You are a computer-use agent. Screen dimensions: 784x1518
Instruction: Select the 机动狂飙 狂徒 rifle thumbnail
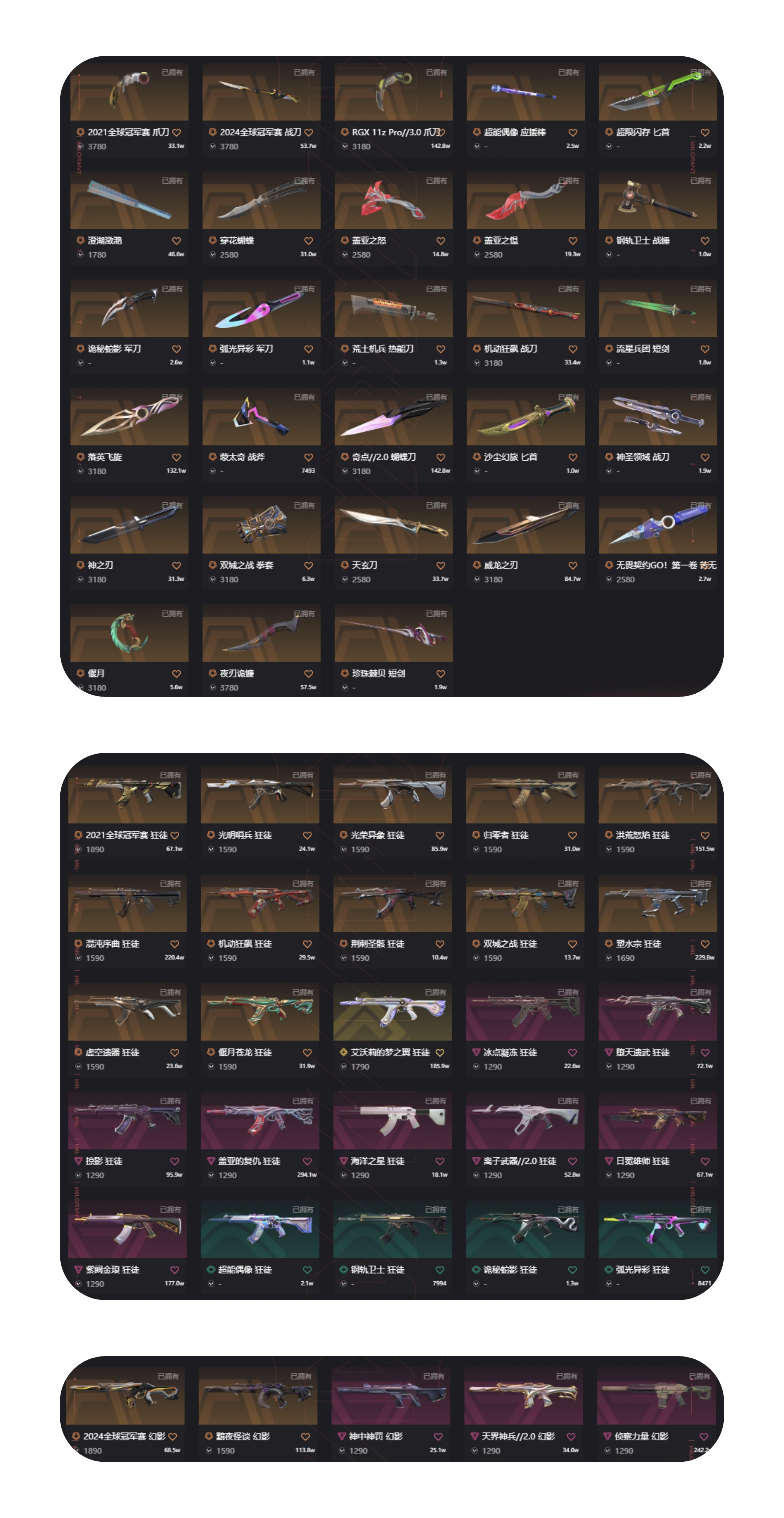click(260, 903)
